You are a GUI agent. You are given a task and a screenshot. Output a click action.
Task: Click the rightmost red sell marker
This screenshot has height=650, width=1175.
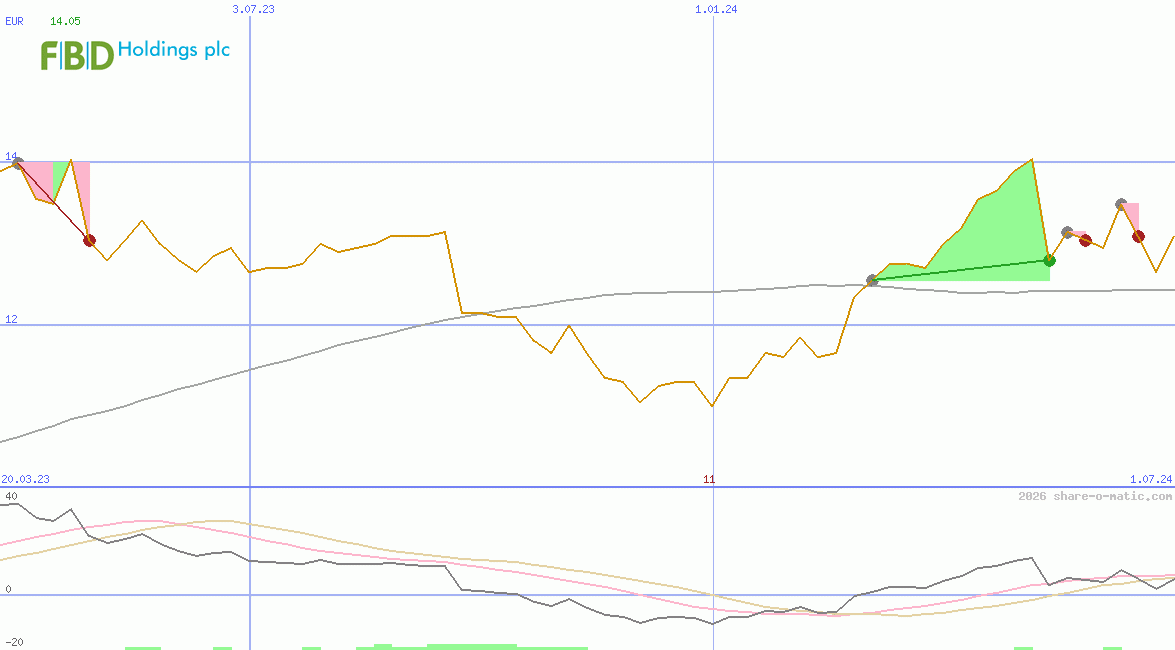click(x=1139, y=237)
